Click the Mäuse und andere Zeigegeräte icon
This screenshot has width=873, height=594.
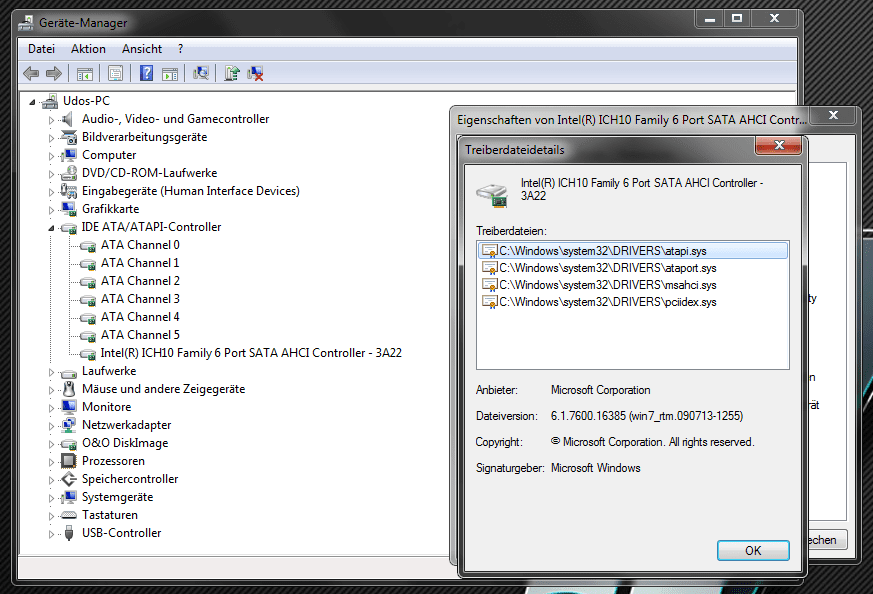pos(68,389)
